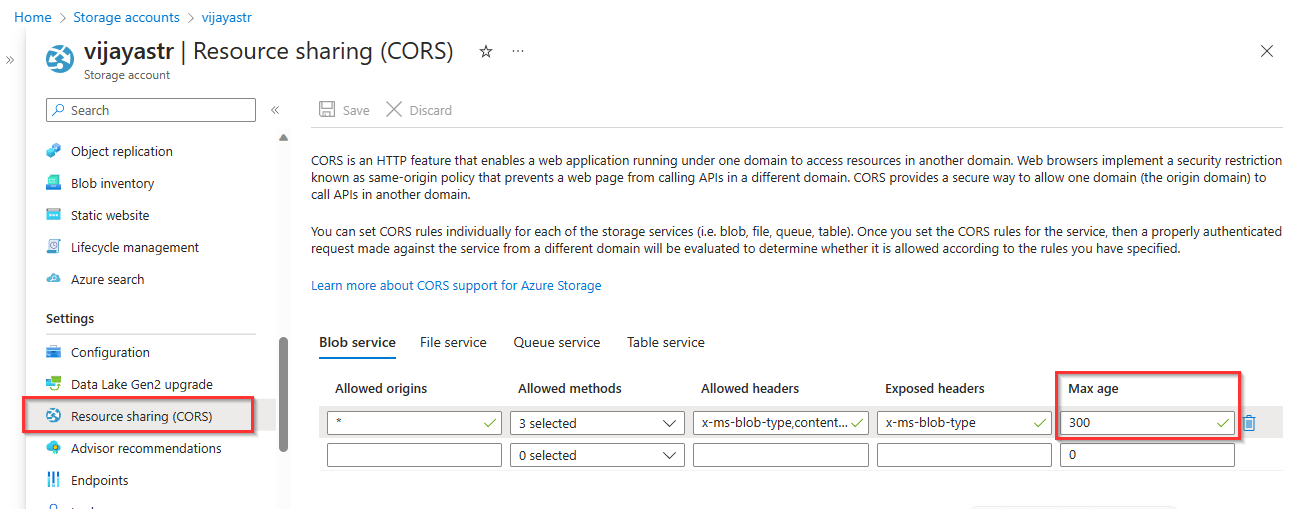Click the empty Exposed headers field in second row
The height and width of the screenshot is (509, 1298).
pos(964,455)
